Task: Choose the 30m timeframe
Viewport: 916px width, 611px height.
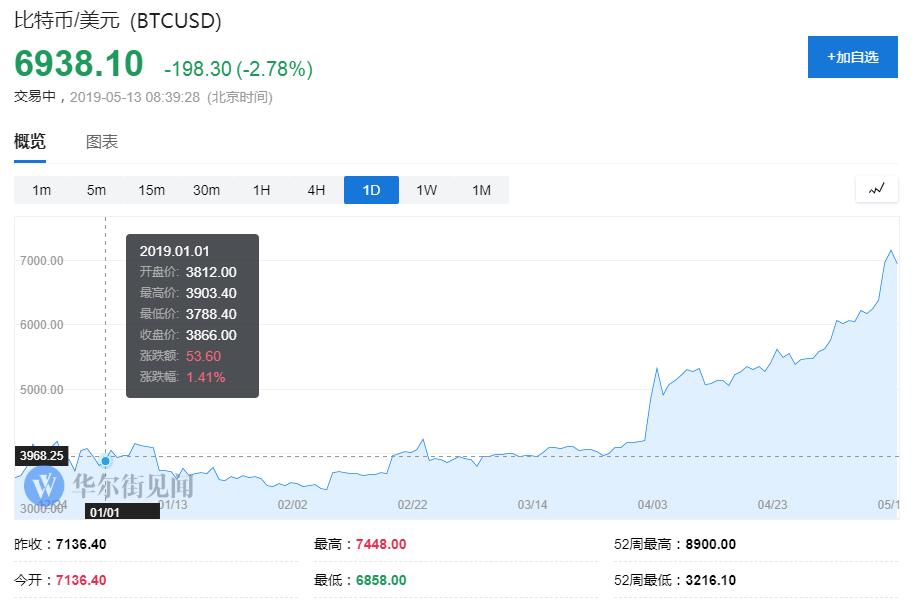Action: 206,190
